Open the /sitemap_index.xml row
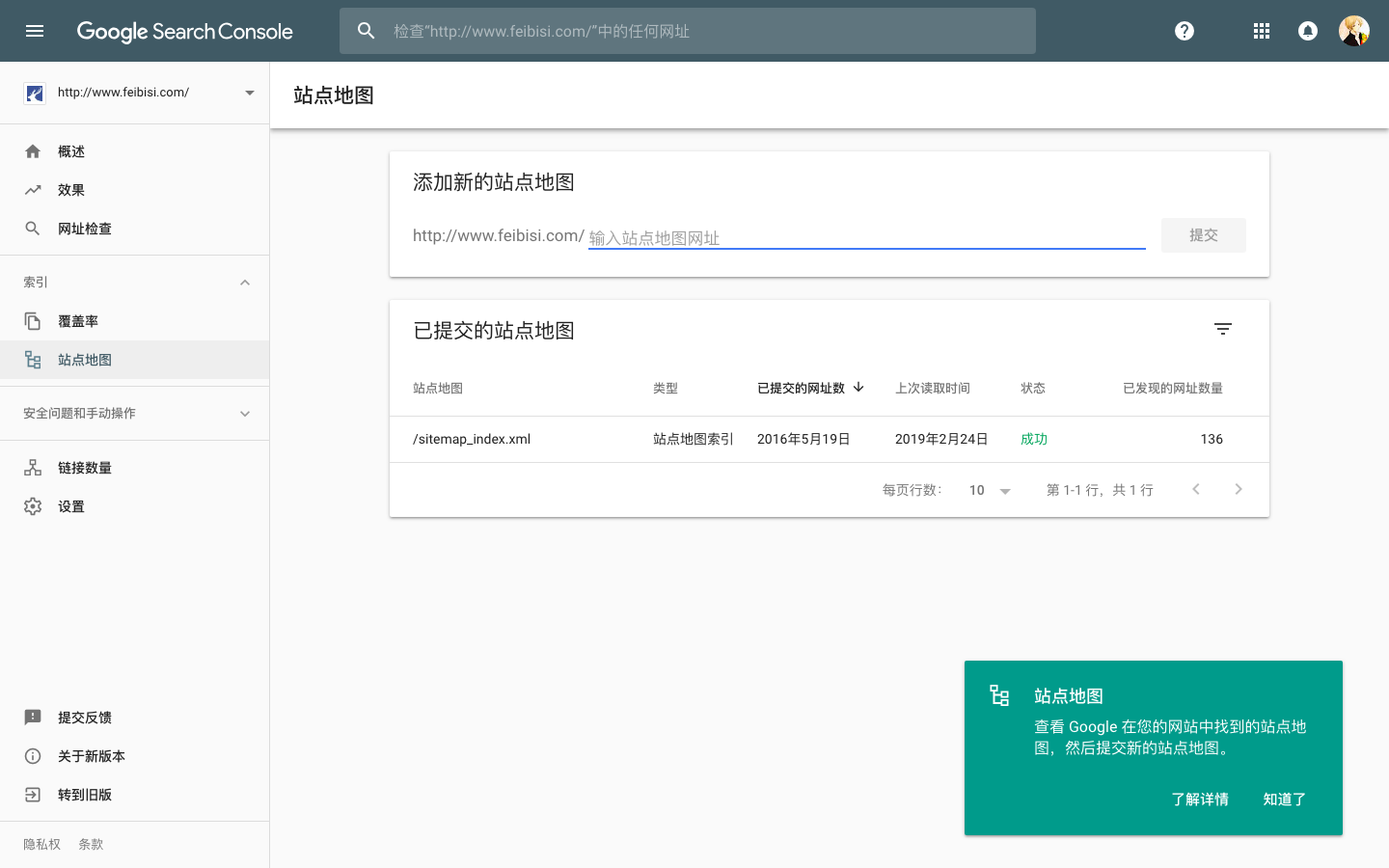This screenshot has height=868, width=1389. coord(830,439)
